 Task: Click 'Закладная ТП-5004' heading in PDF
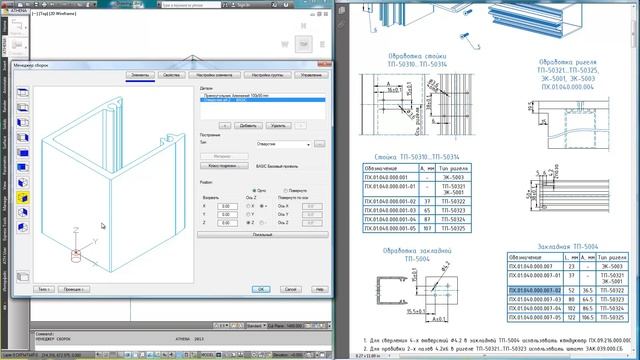(x=568, y=247)
